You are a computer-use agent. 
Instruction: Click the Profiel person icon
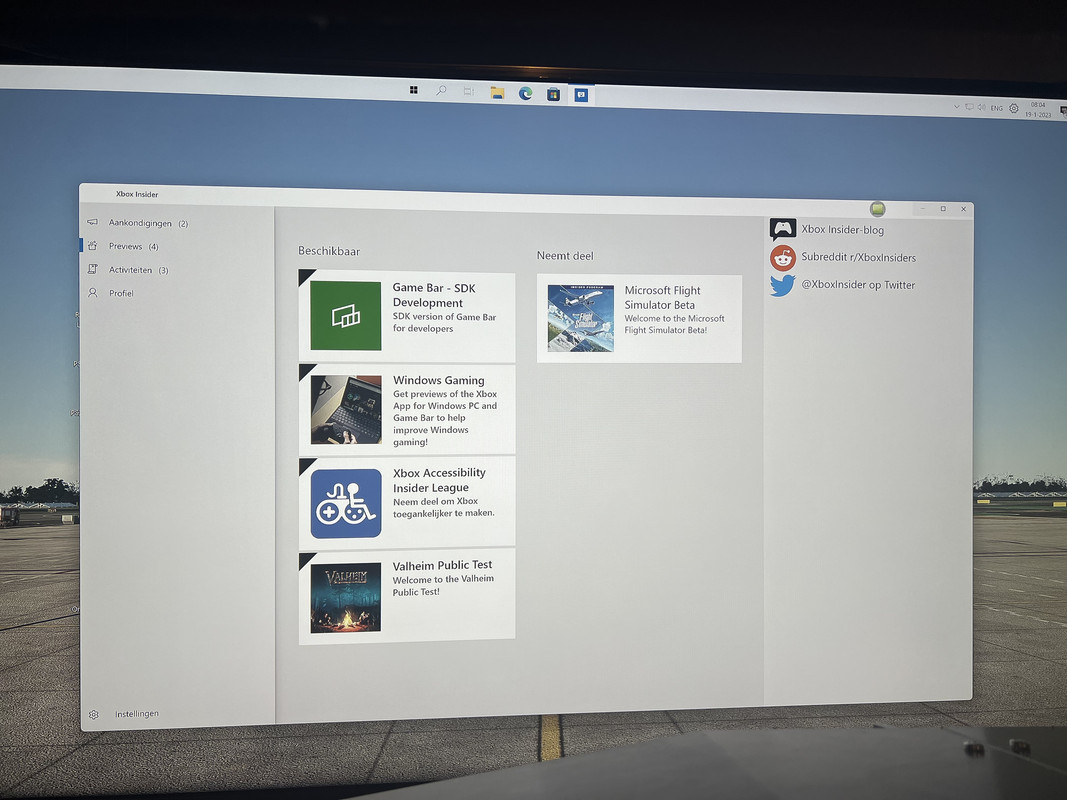coord(93,293)
